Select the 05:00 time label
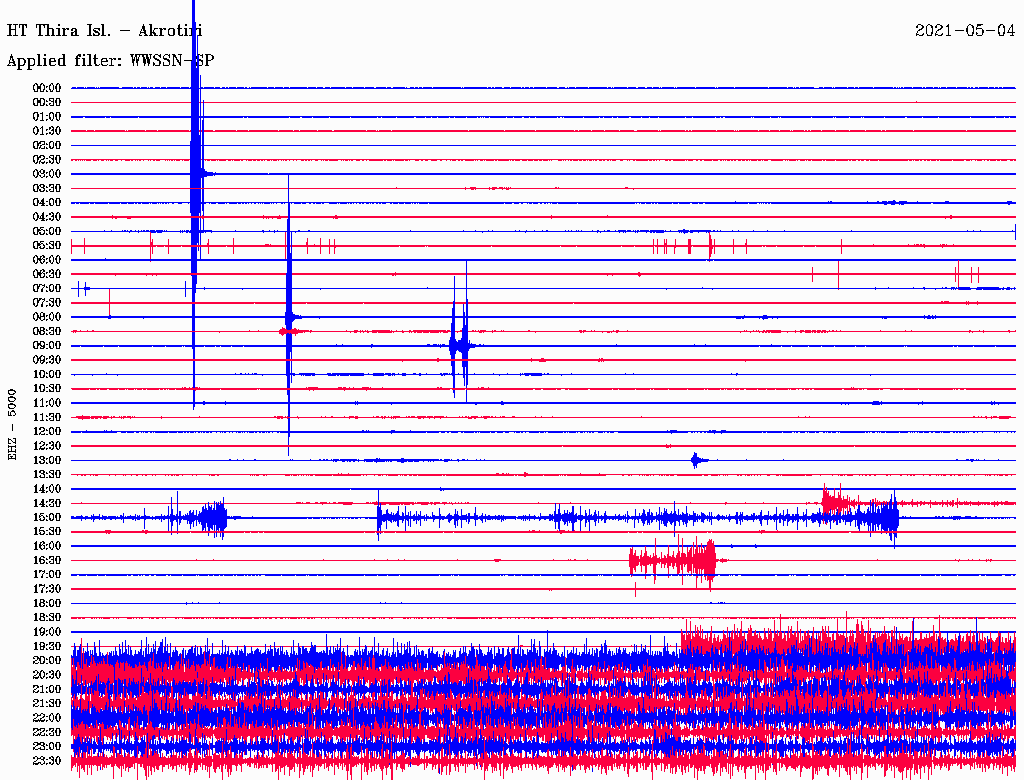This screenshot has width=1024, height=780. point(46,231)
